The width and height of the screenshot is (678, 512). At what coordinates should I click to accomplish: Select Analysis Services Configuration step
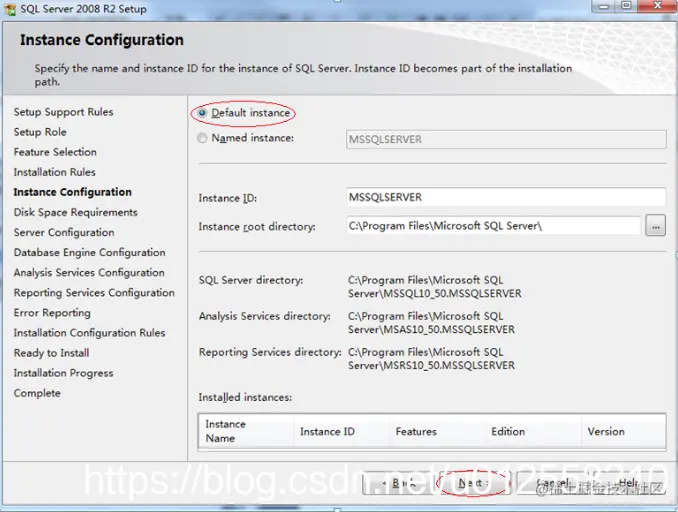[89, 272]
